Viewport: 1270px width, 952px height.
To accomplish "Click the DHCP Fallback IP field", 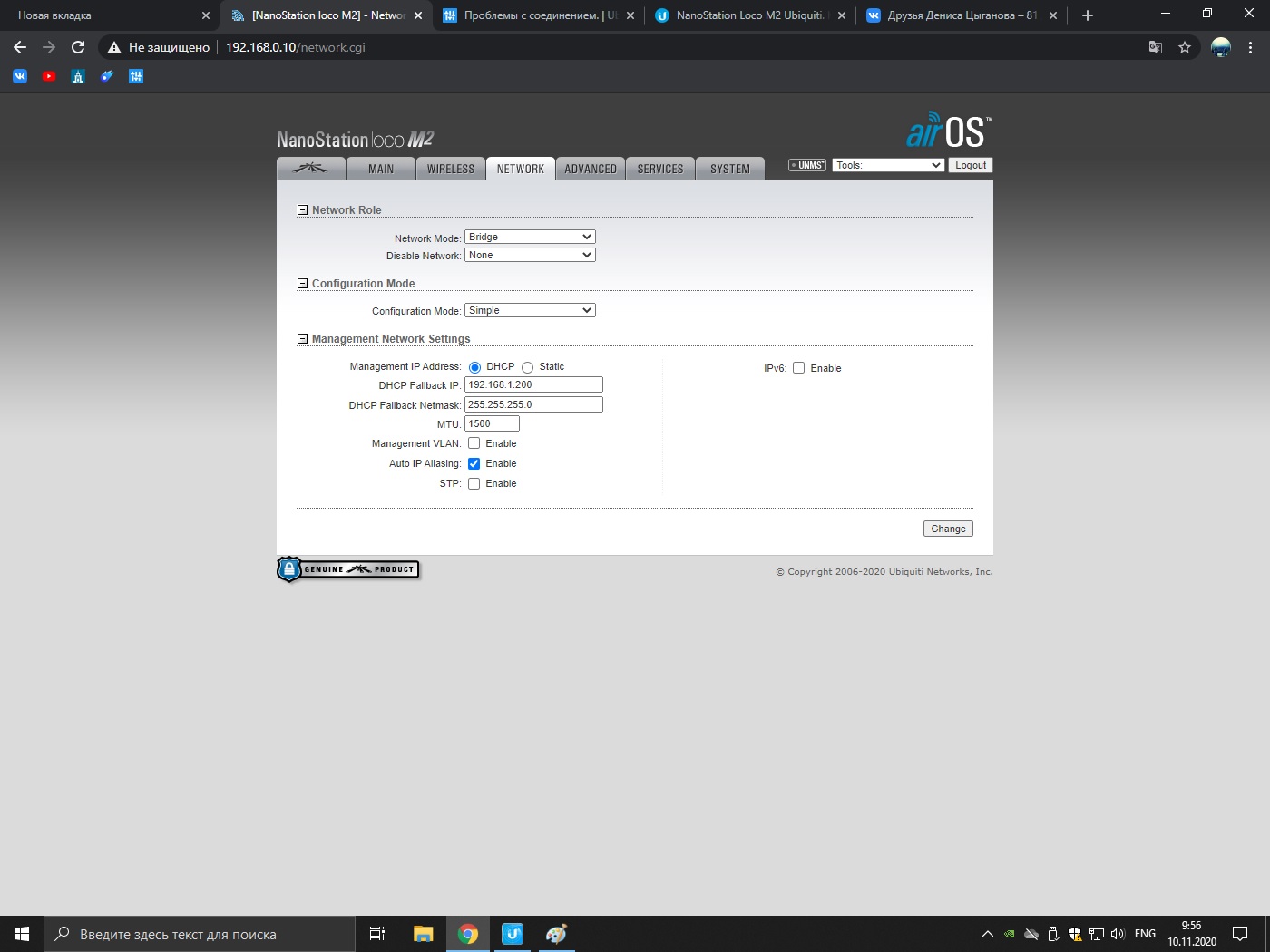I will click(x=533, y=384).
